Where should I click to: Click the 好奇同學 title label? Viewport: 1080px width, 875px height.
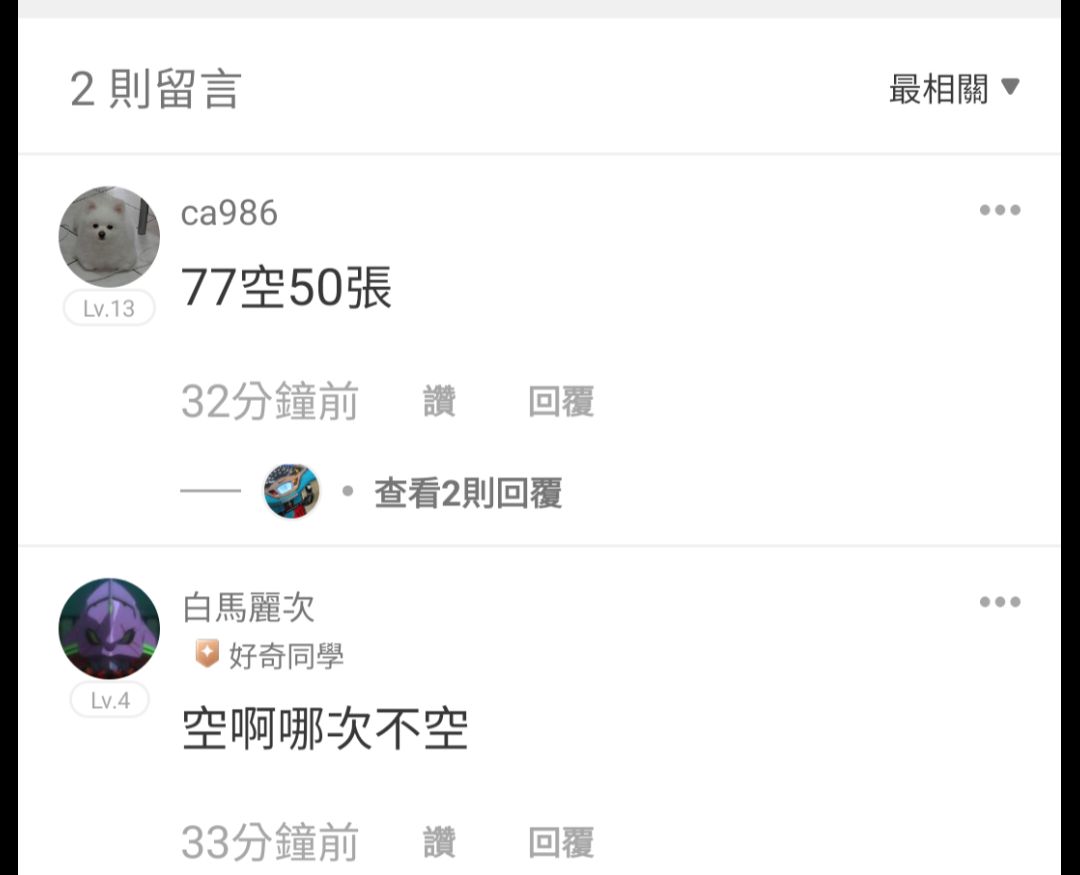click(x=286, y=655)
